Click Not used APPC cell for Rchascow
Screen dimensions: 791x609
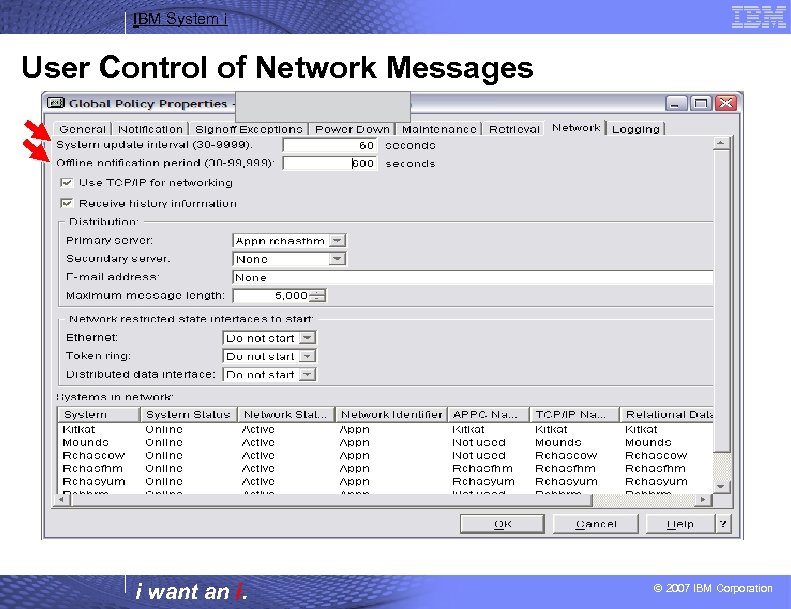pyautogui.click(x=479, y=456)
